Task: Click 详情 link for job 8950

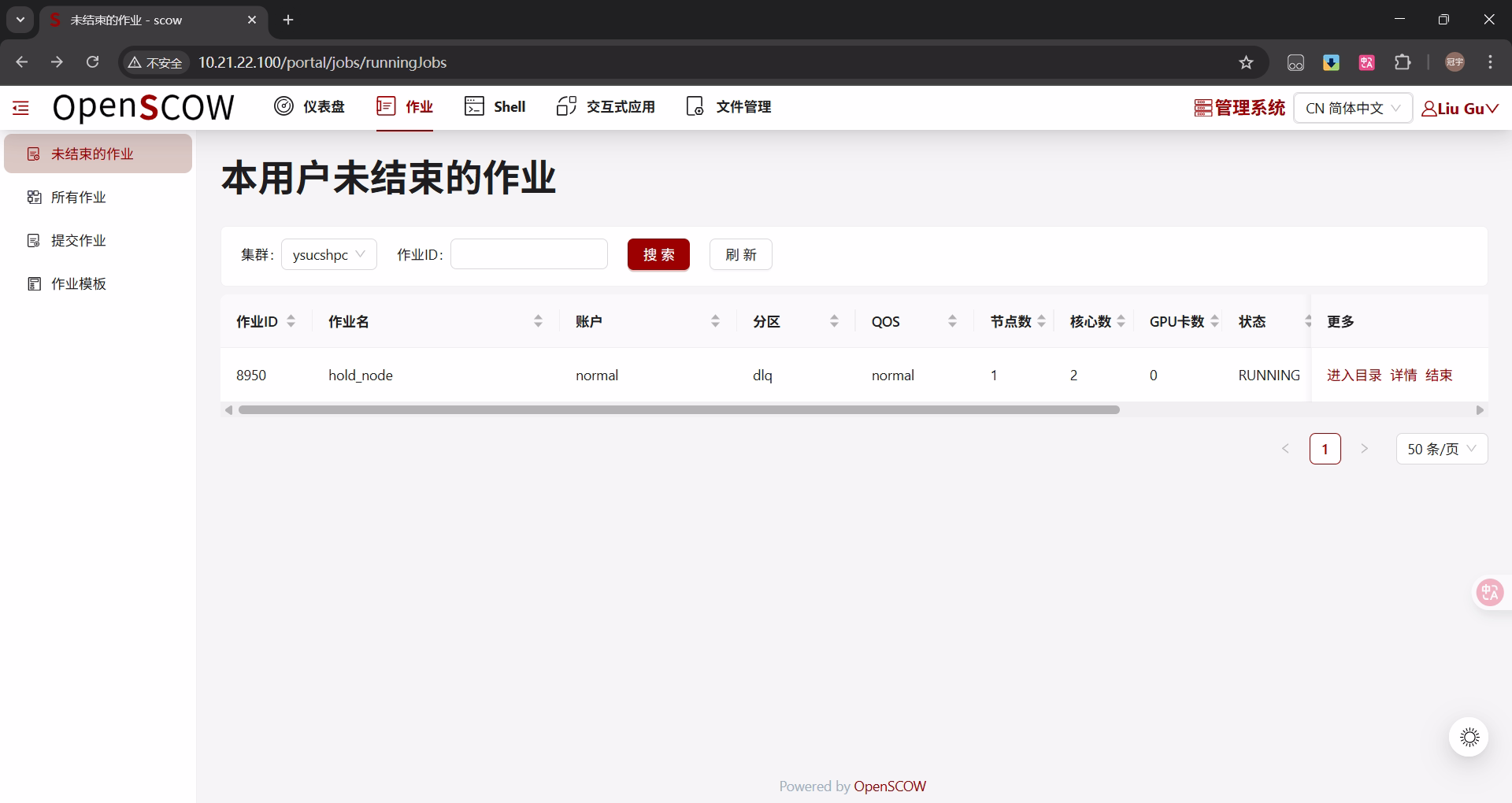Action: pos(1403,376)
